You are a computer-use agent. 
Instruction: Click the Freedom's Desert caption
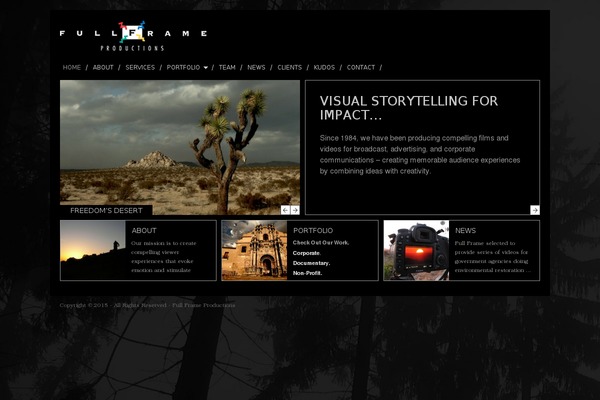(106, 210)
